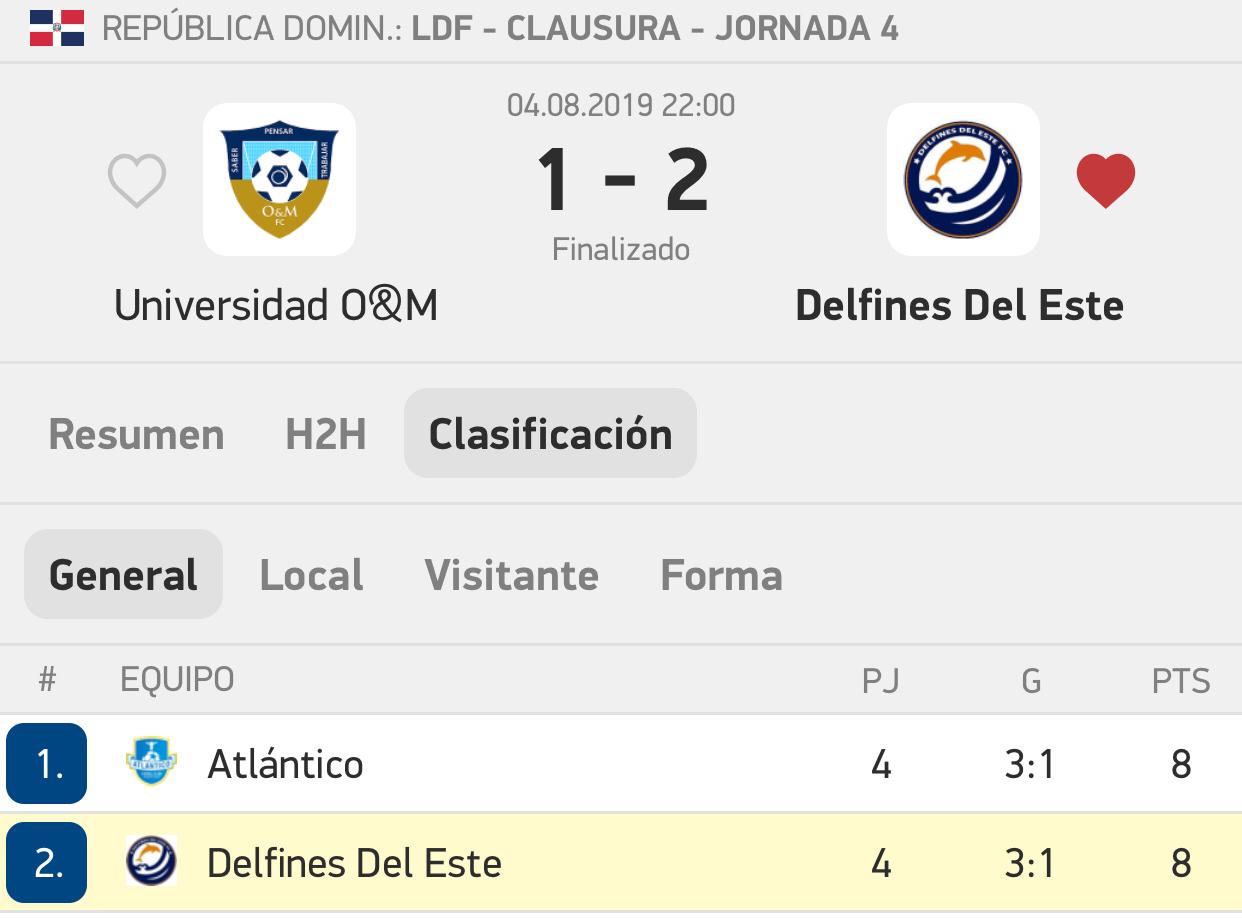Open the Forma standings view
Screen dimensions: 1242x918
(x=721, y=575)
